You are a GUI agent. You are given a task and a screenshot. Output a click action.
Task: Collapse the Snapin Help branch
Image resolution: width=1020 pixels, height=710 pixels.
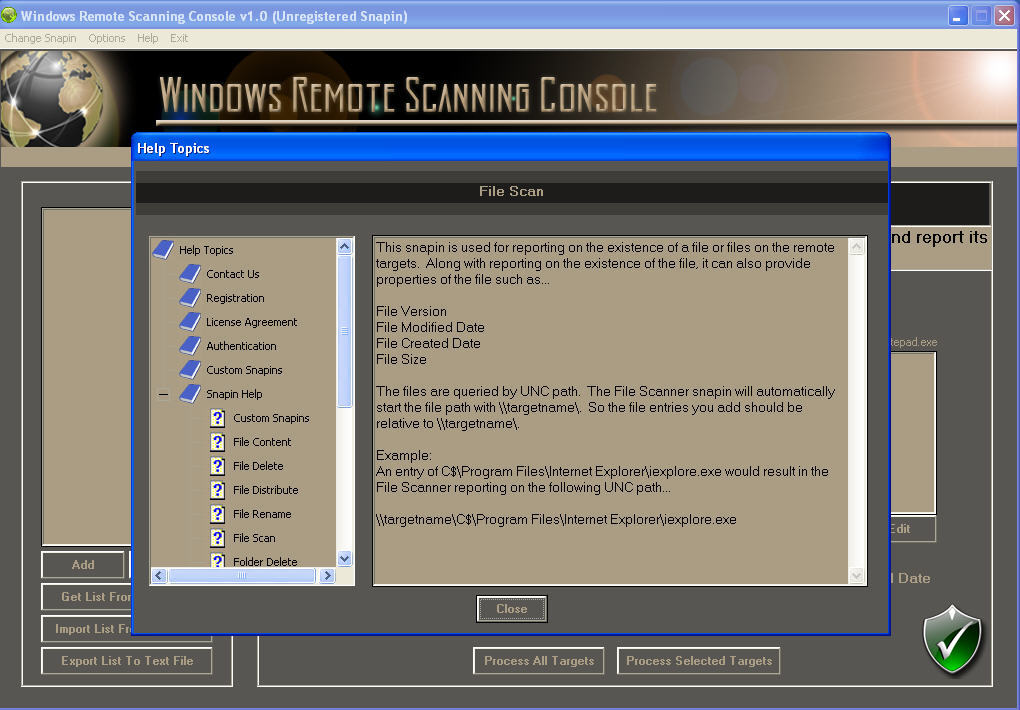point(163,394)
